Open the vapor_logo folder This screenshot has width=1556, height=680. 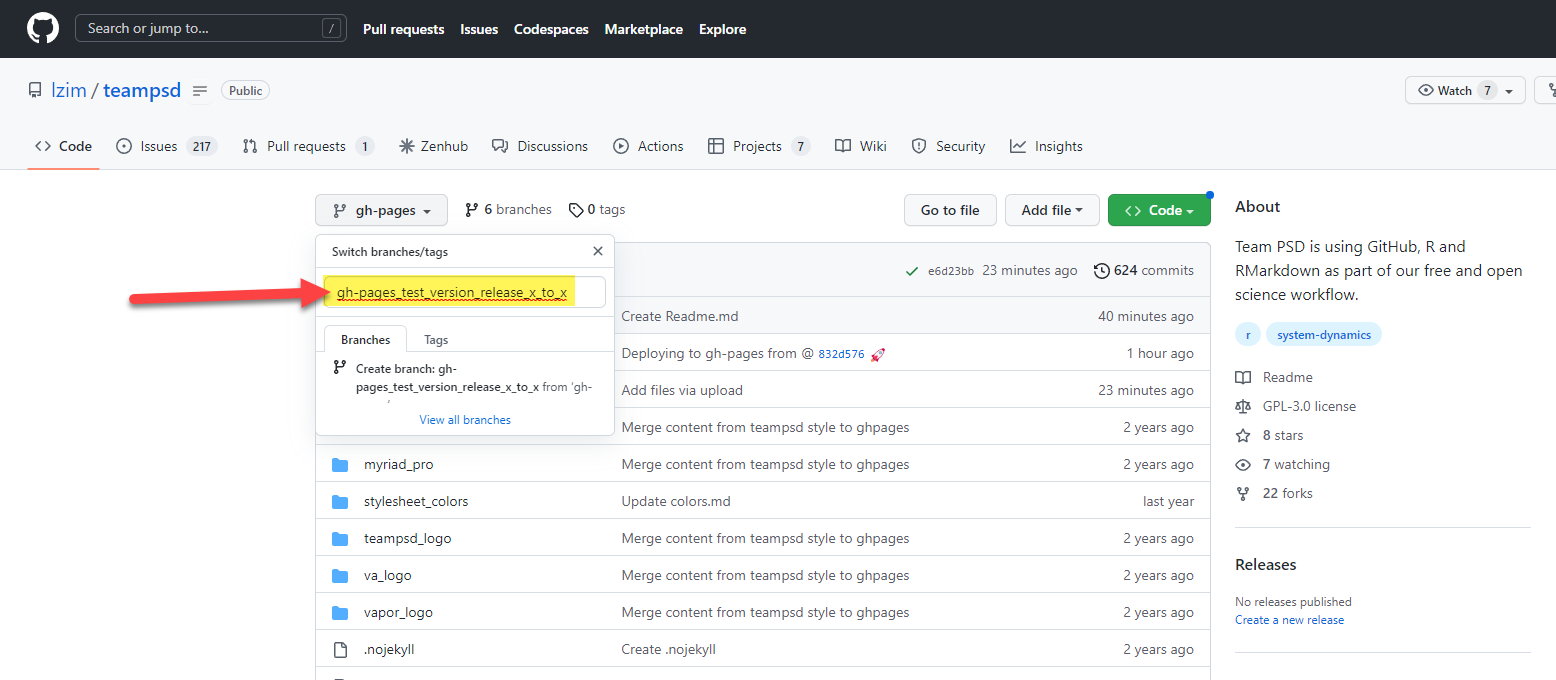click(398, 612)
